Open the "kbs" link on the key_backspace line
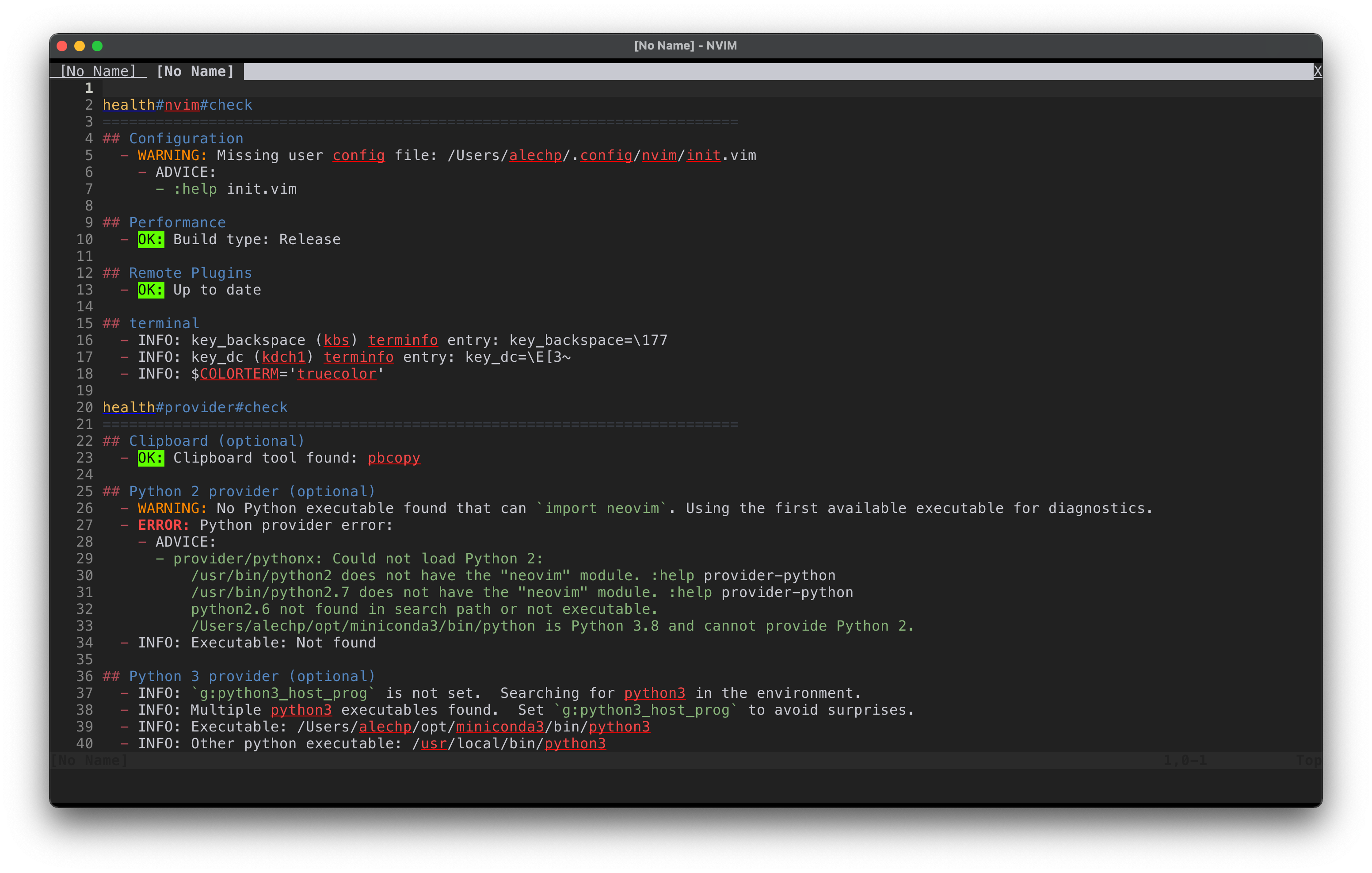Screen dimensions: 1372x873 tap(337, 340)
